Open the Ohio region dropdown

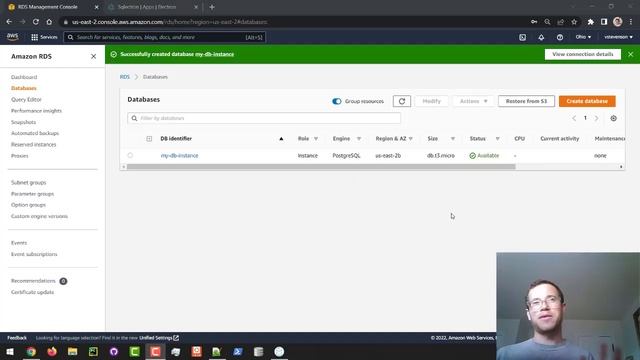pos(583,37)
